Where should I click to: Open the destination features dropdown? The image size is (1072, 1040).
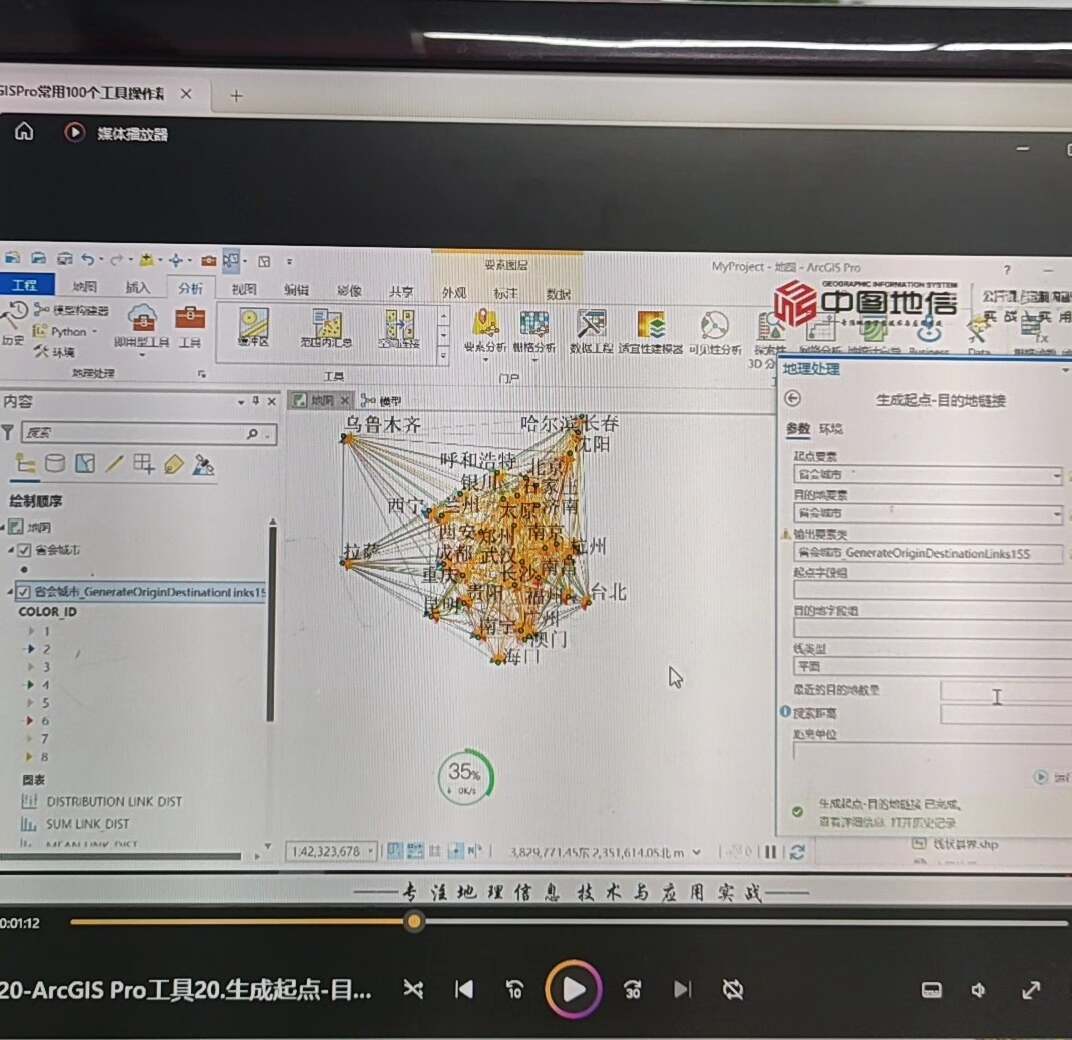(x=1057, y=513)
